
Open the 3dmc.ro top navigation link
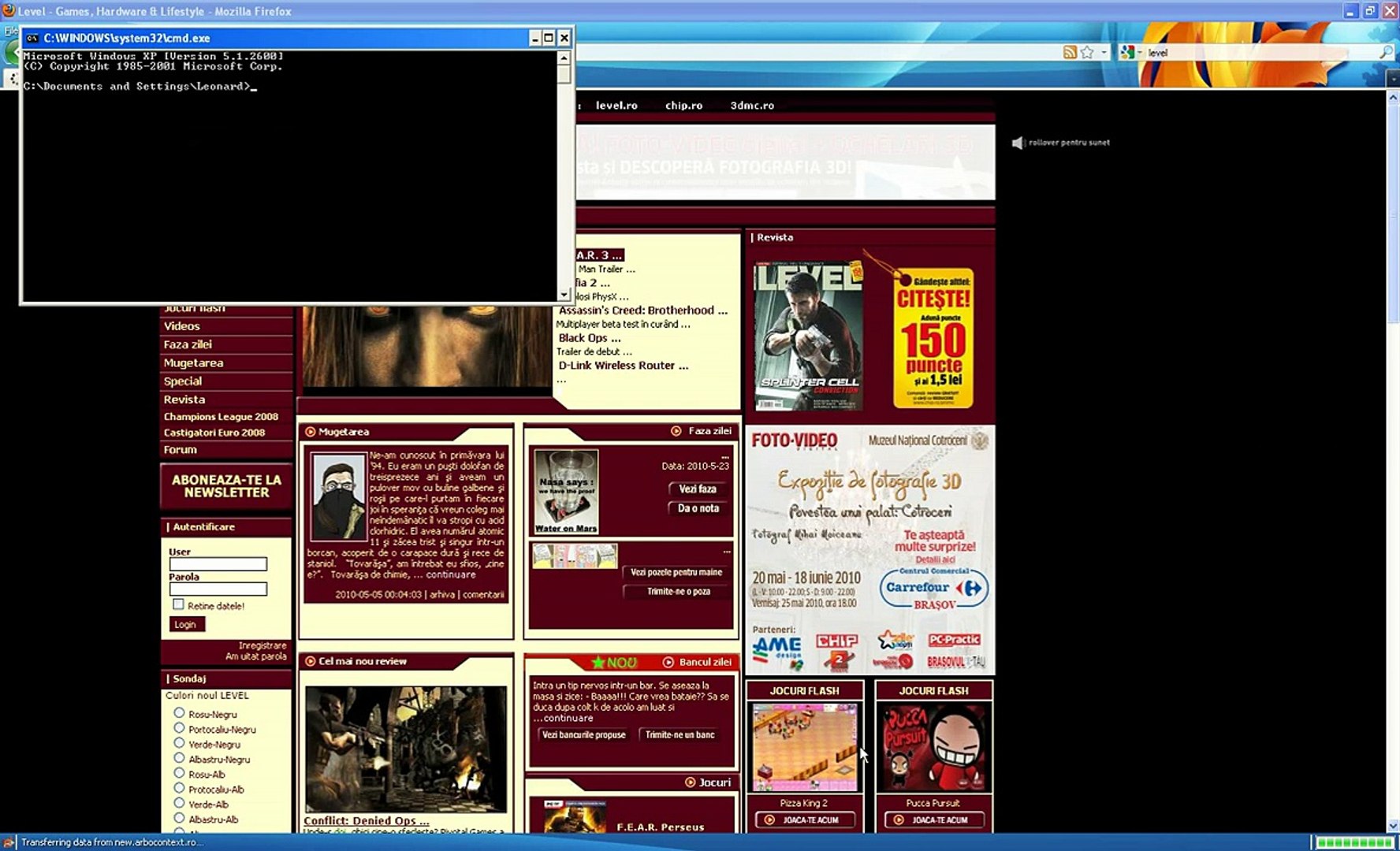point(752,106)
